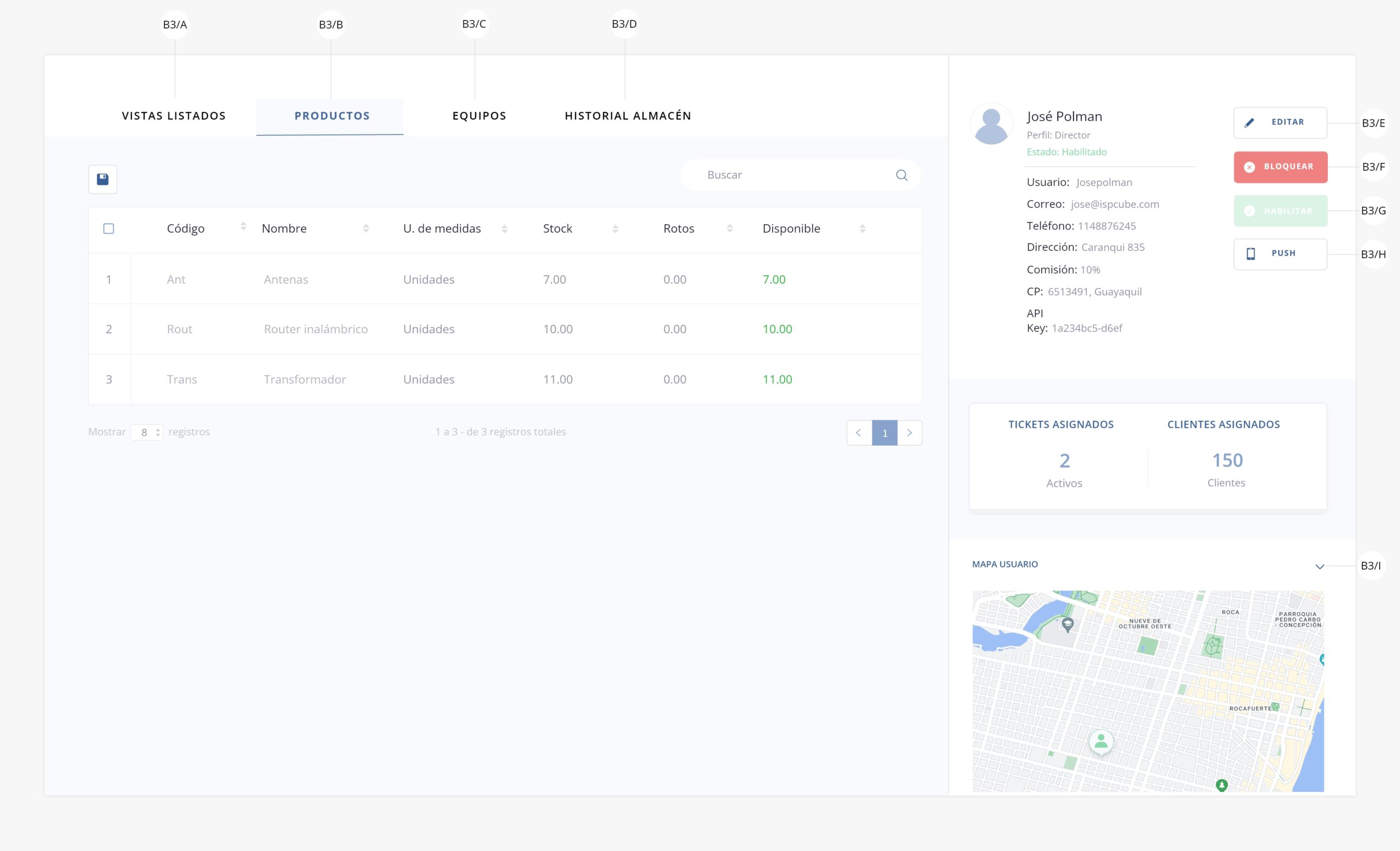Click the Push notification button
This screenshot has height=851, width=1400.
1280,254
